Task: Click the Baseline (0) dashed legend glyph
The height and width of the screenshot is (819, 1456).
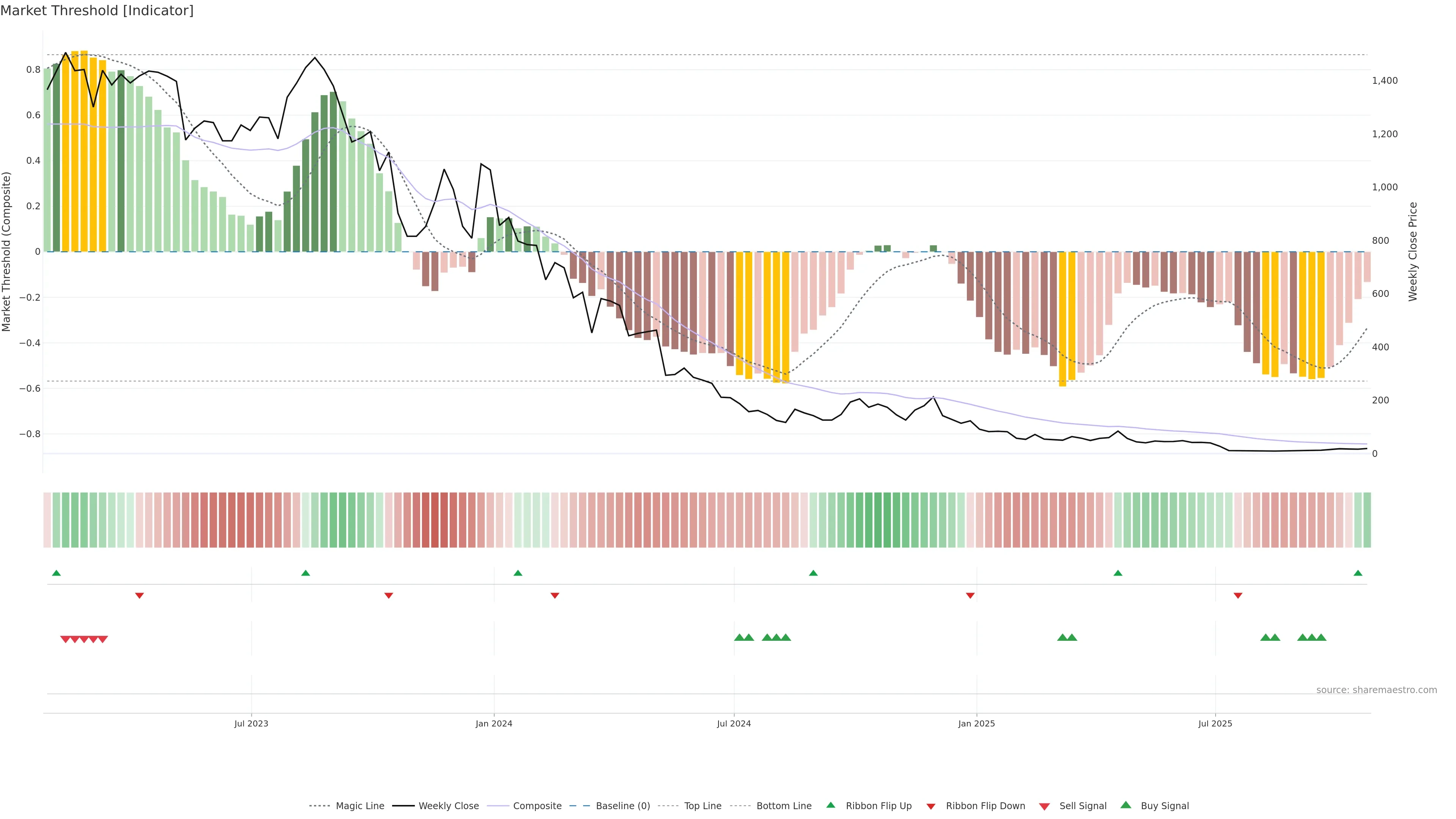Action: (579, 806)
